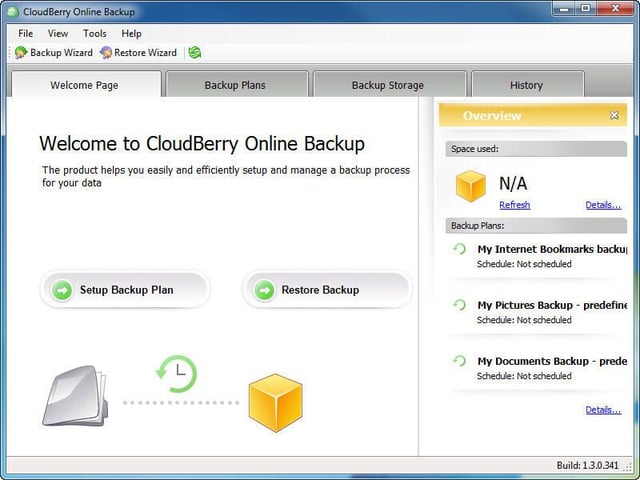Launch the Restore Wizard from toolbar
Viewport: 640px width, 480px height.
138,53
